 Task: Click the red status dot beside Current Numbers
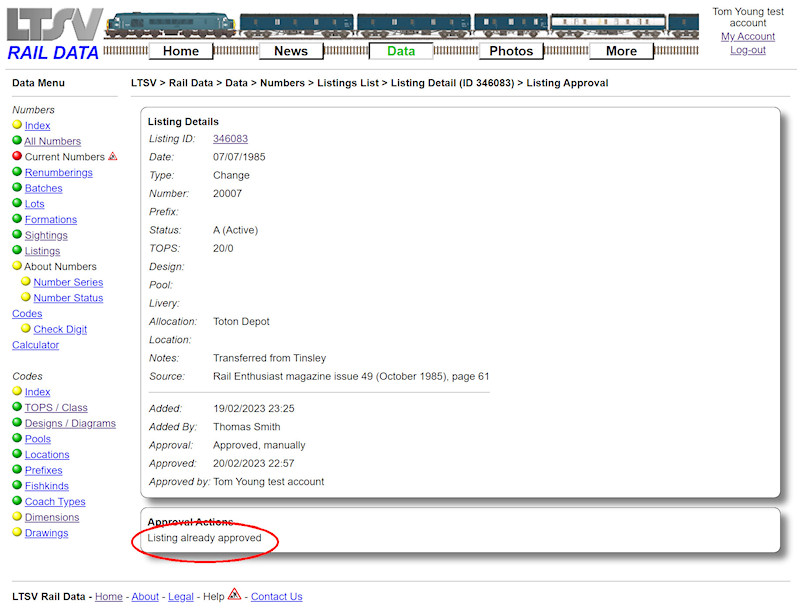(x=18, y=157)
